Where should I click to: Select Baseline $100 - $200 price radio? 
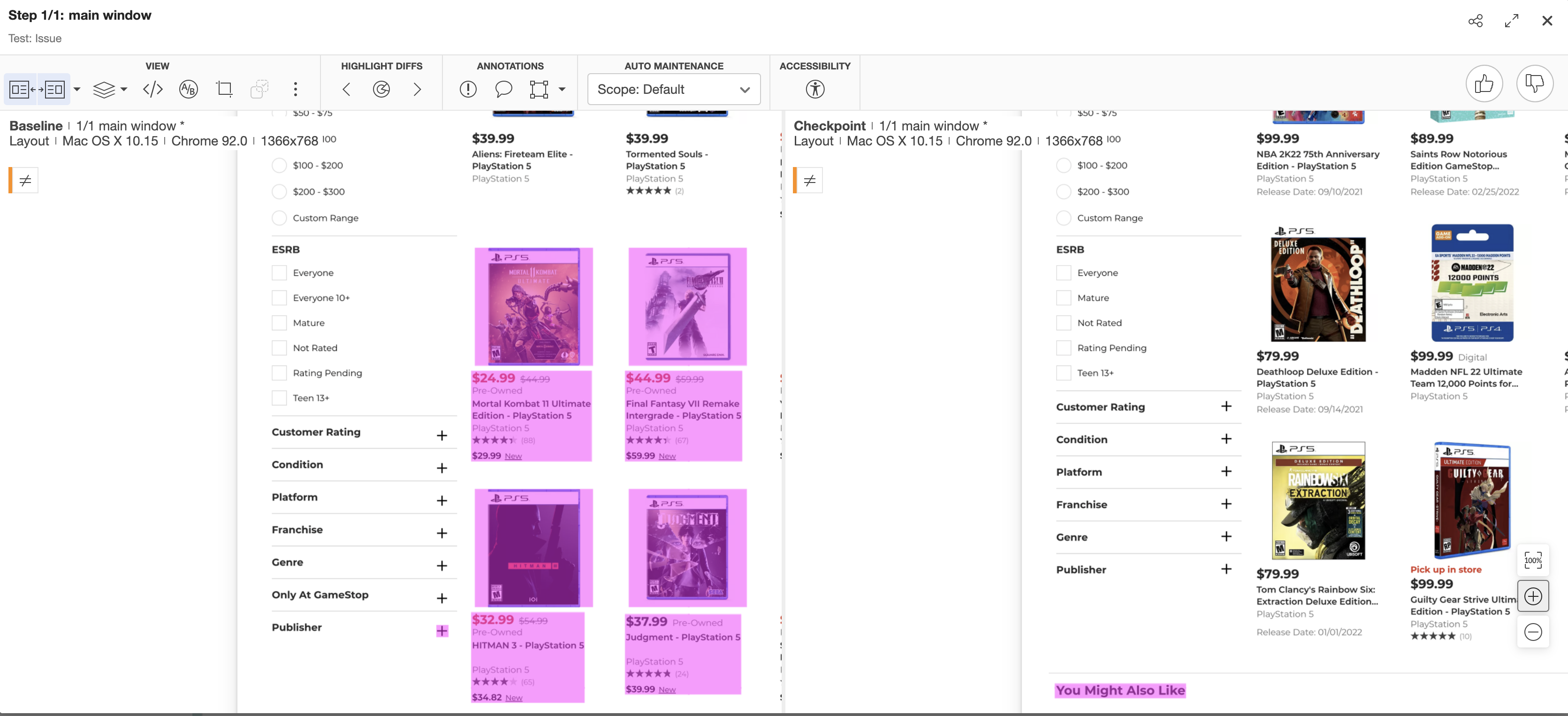coord(279,166)
